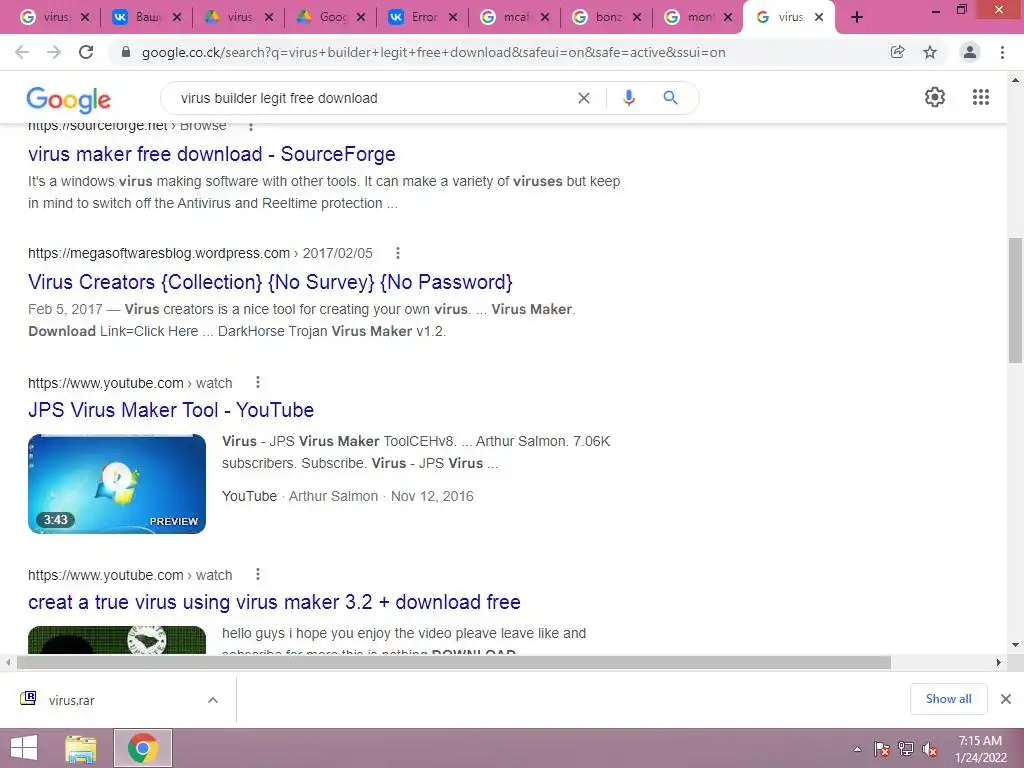The image size is (1024, 768).
Task: Click the megasoftwaresblog.wordpress.com URL text
Action: click(159, 253)
